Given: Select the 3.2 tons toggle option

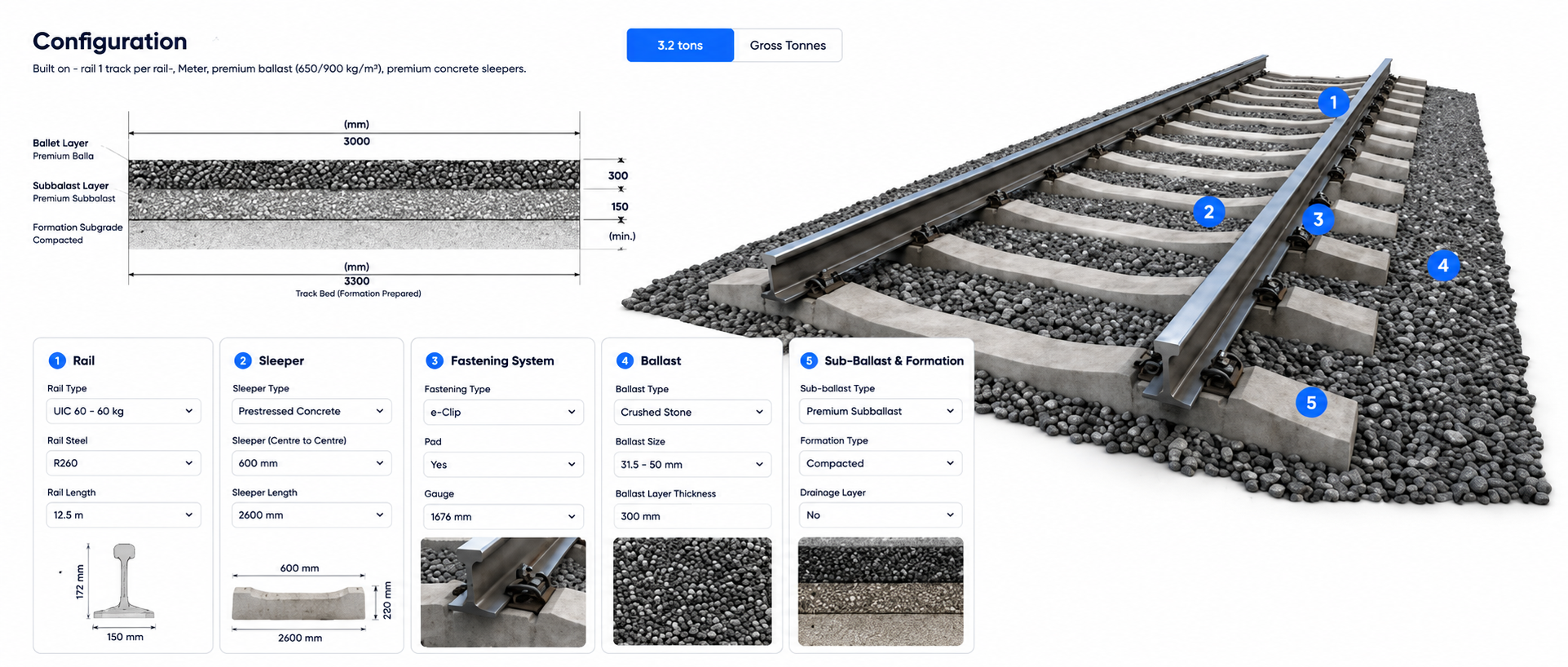Looking at the screenshot, I should 680,46.
